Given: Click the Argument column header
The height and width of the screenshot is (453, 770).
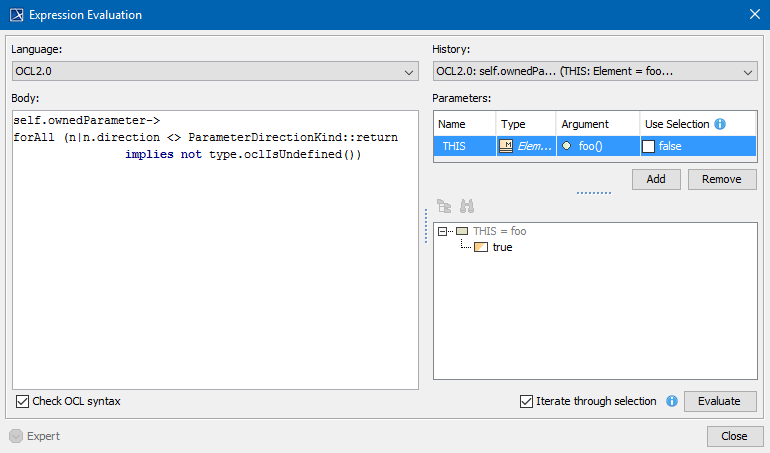Looking at the screenshot, I should coord(598,124).
